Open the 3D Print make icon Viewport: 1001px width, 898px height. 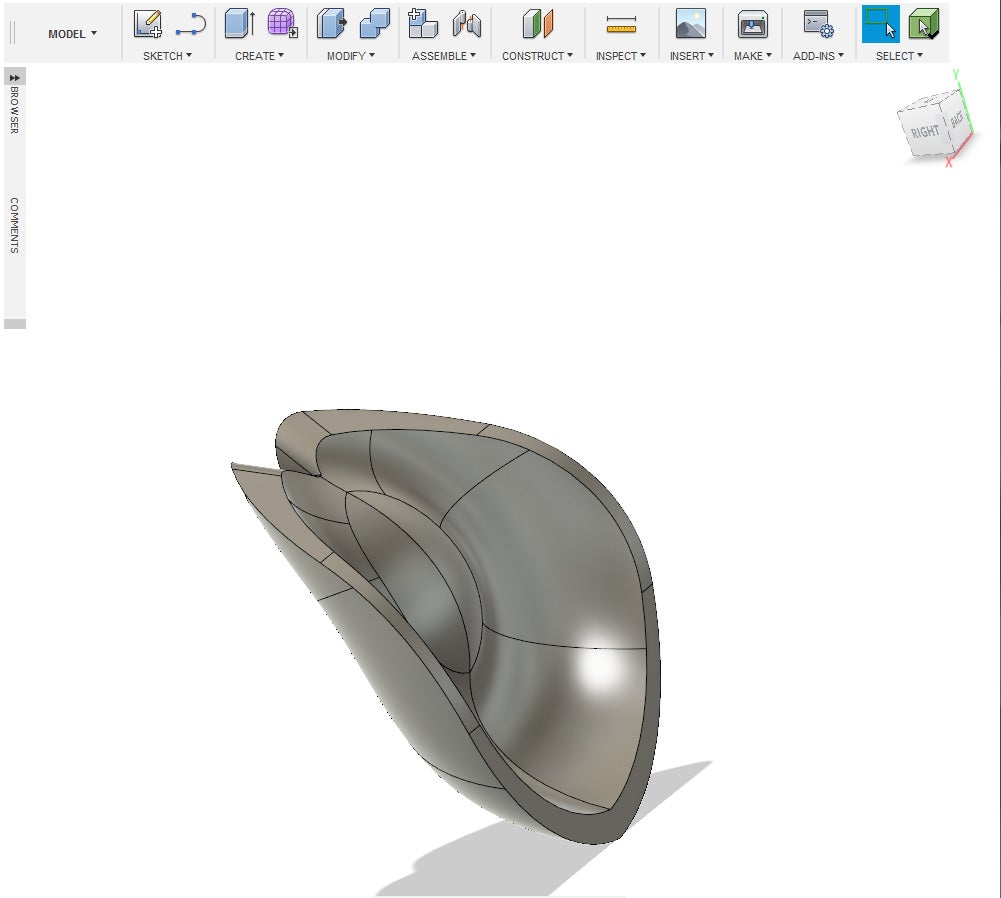[x=752, y=24]
